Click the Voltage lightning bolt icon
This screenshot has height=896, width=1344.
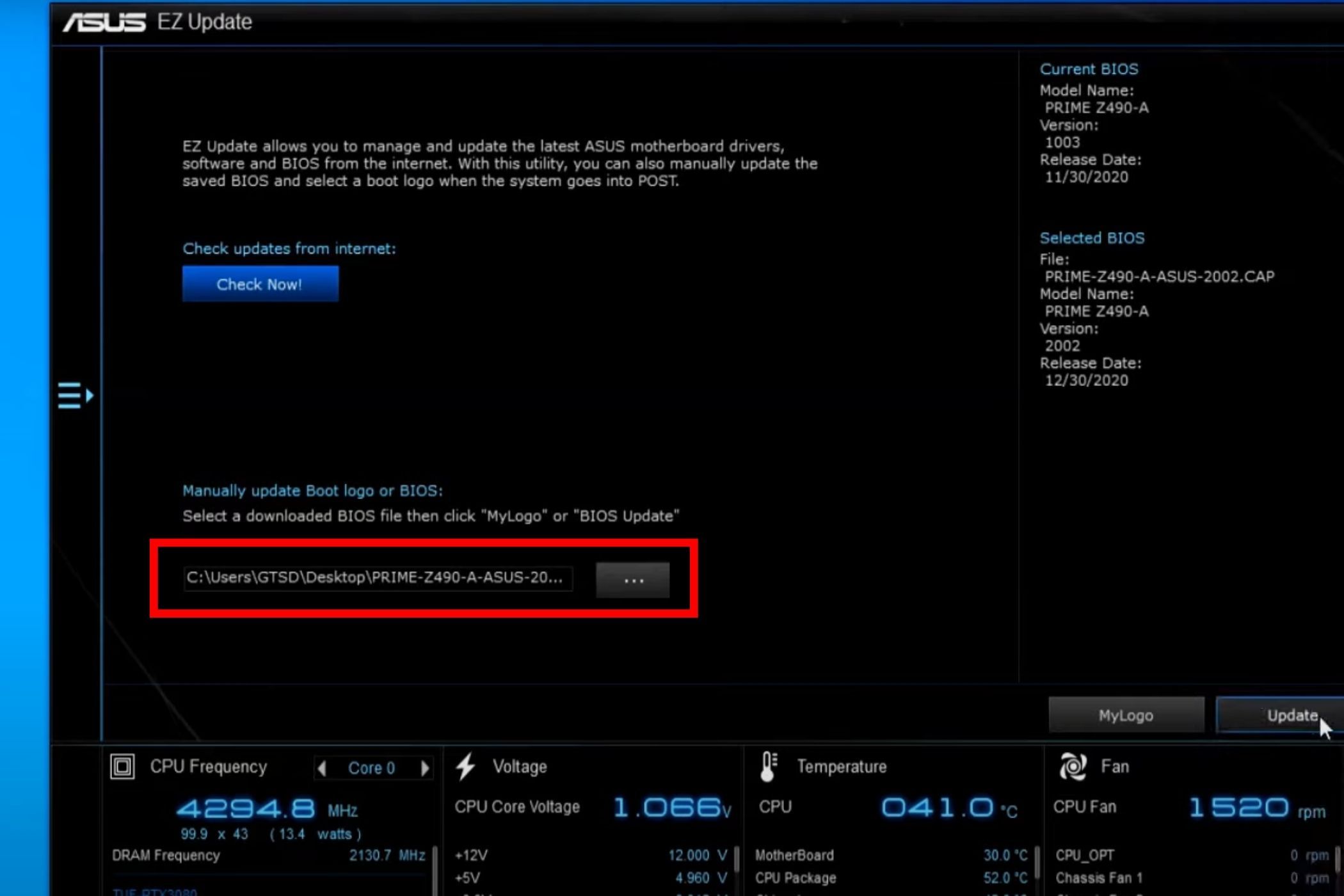(466, 766)
